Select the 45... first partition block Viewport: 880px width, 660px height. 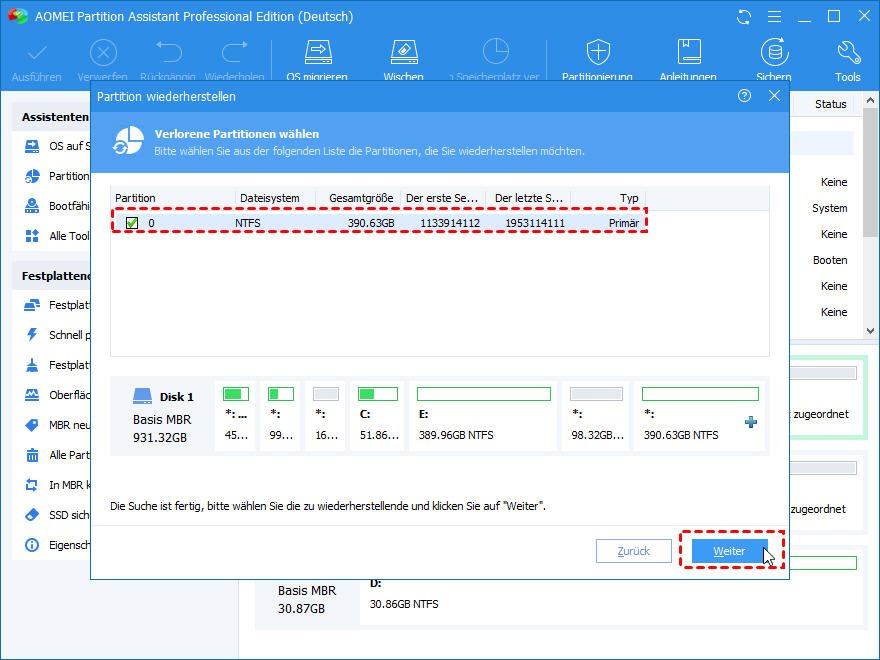[236, 415]
